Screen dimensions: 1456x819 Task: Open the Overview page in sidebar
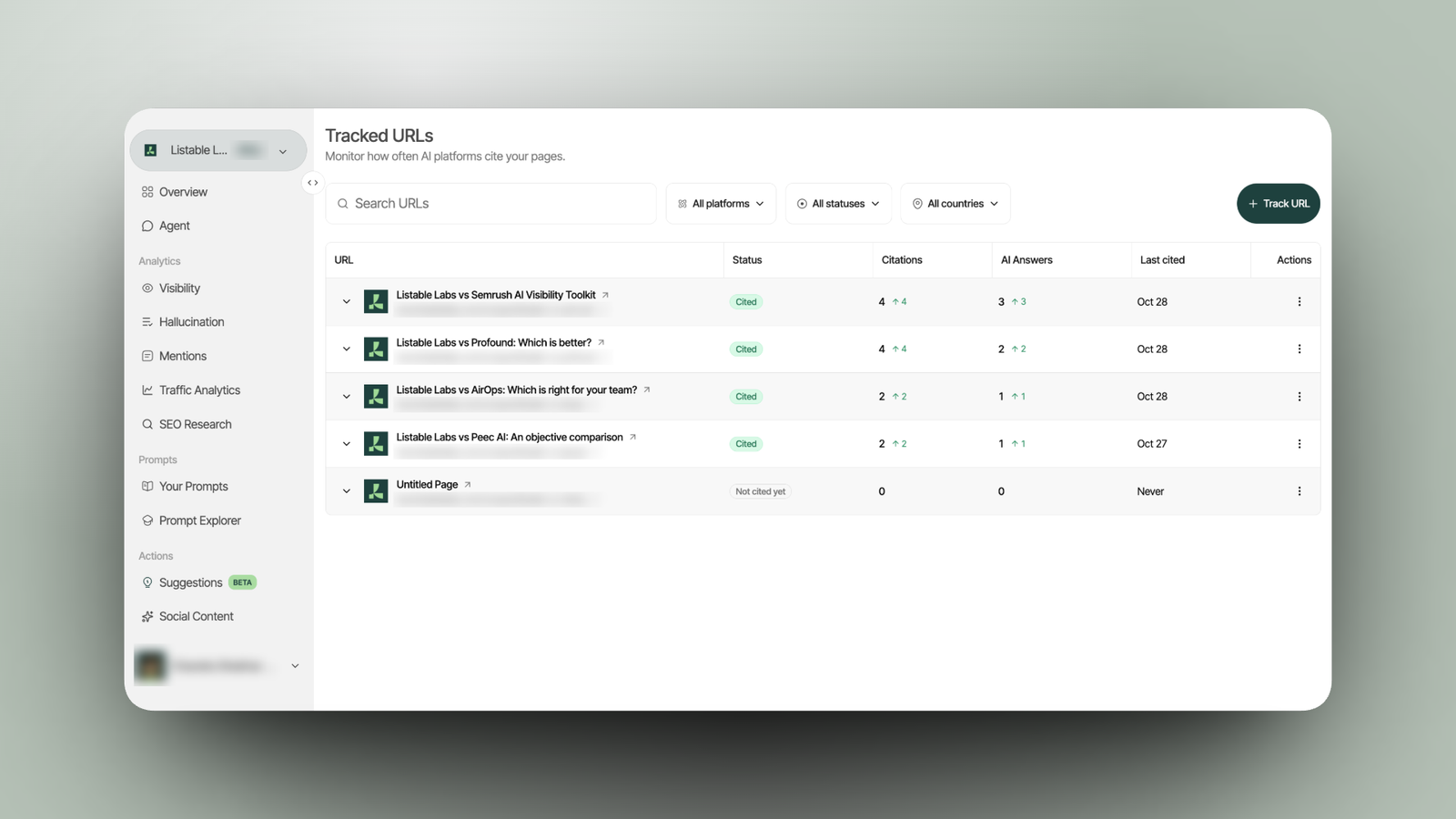click(174, 192)
